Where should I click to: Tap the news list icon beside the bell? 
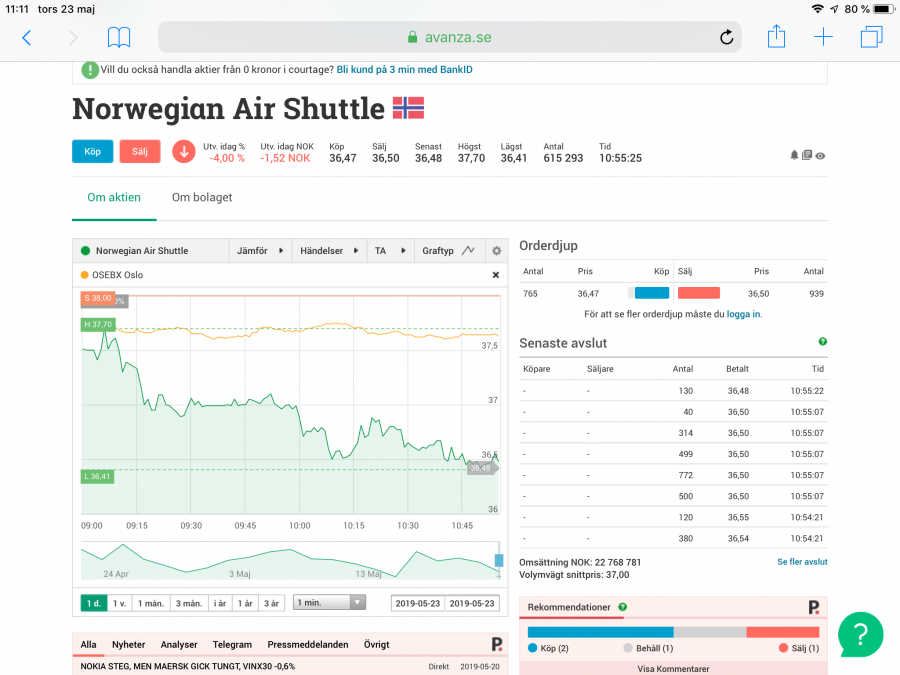tap(806, 155)
